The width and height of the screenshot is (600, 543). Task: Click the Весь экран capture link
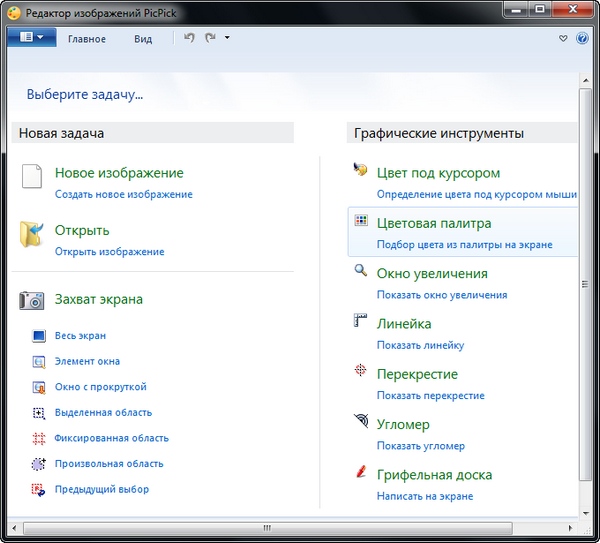coord(80,336)
